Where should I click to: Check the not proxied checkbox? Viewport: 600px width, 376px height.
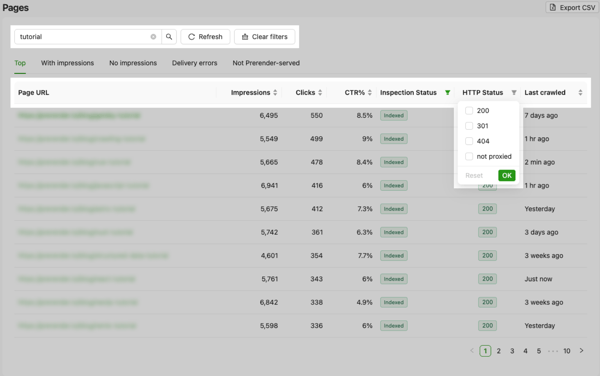[469, 156]
